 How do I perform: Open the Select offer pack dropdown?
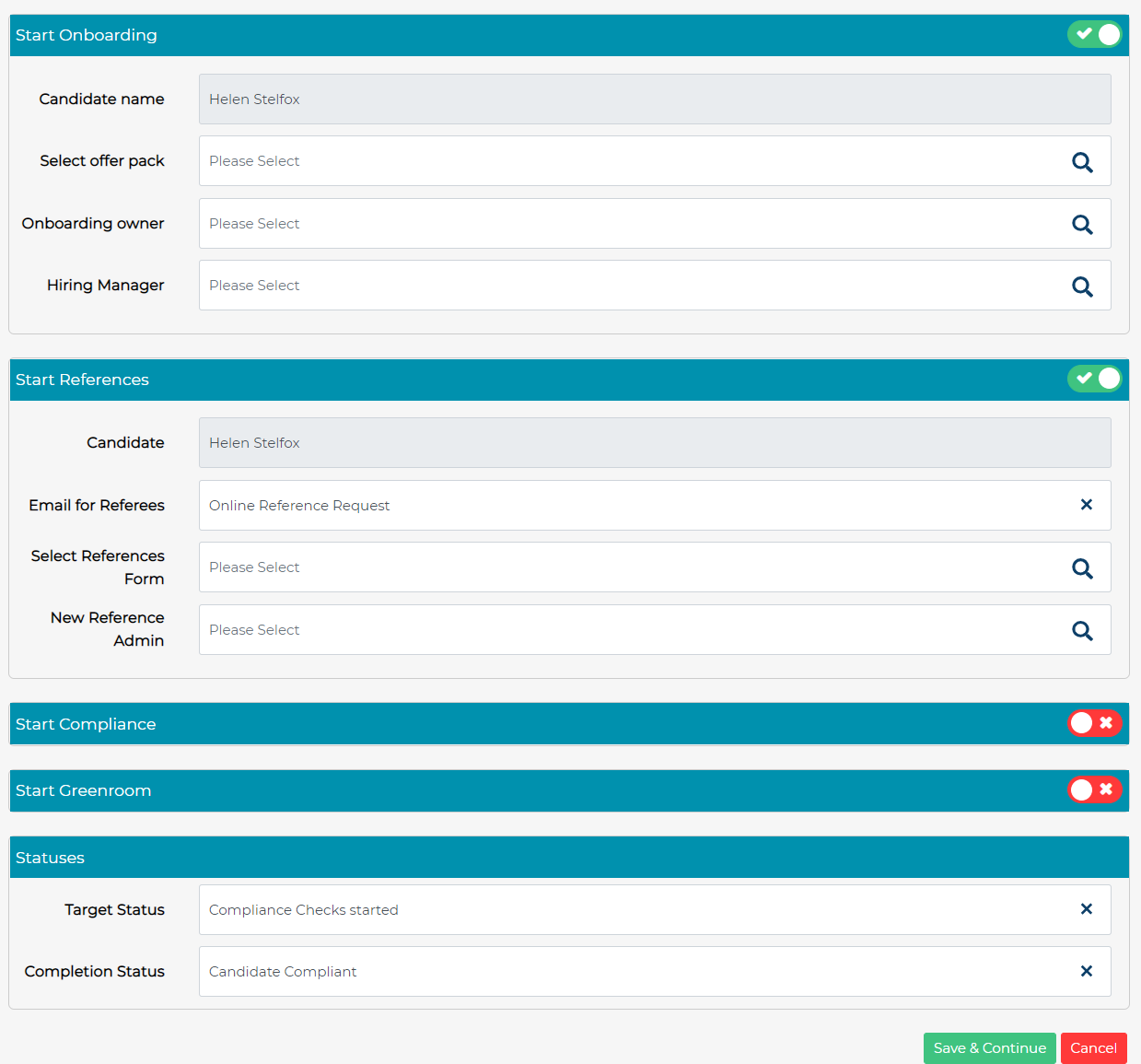(553, 161)
